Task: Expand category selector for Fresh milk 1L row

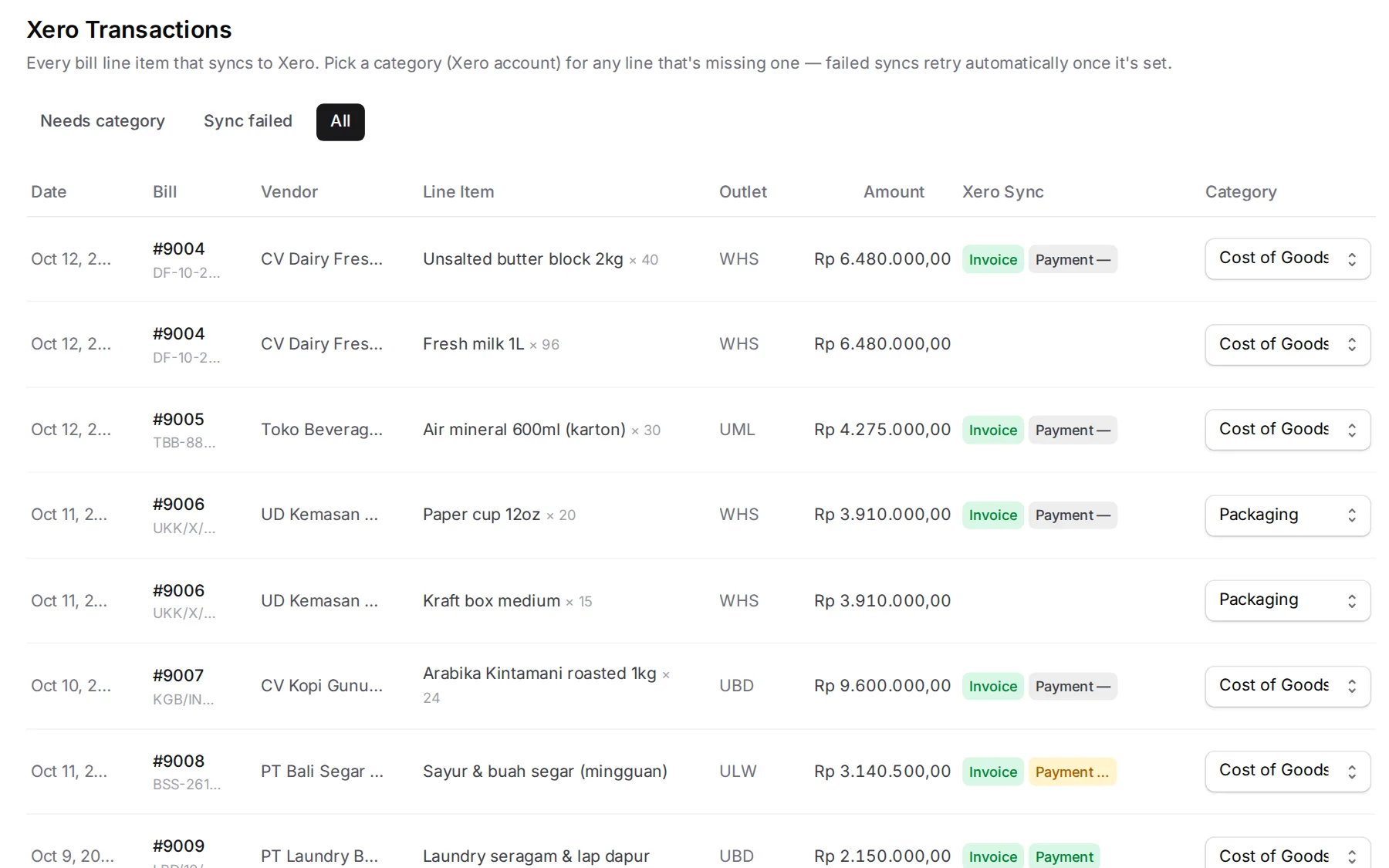Action: (1287, 344)
